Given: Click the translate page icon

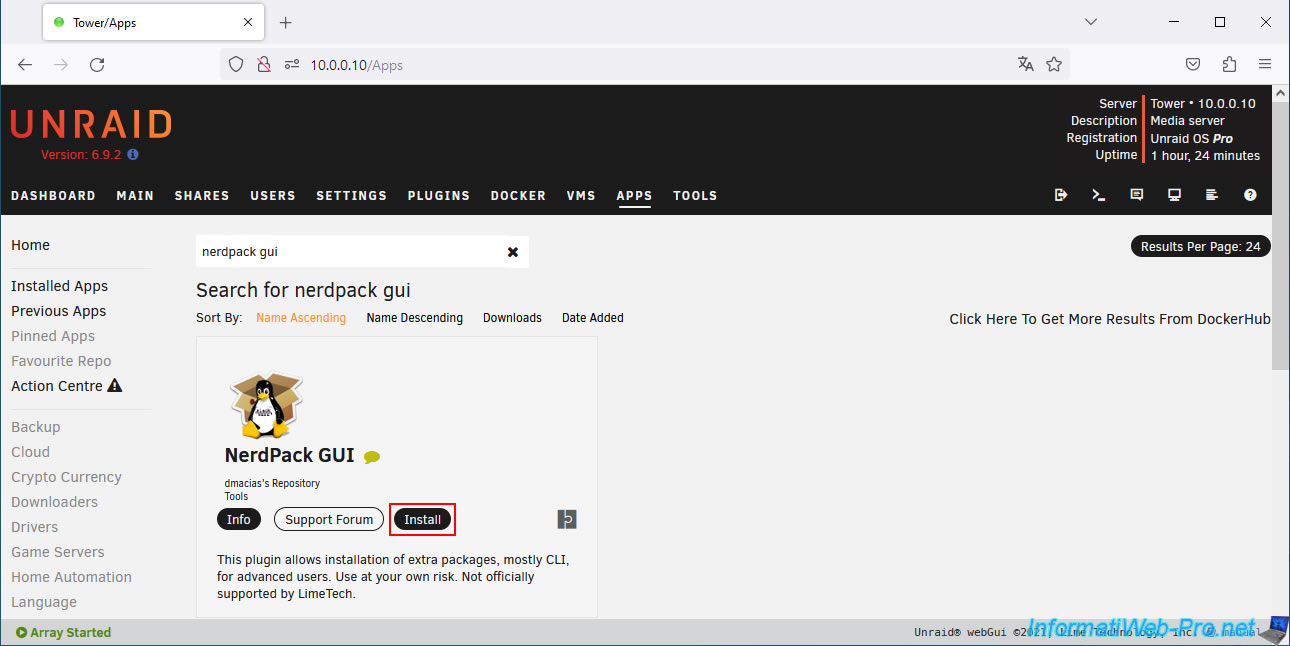Looking at the screenshot, I should click(x=1025, y=64).
